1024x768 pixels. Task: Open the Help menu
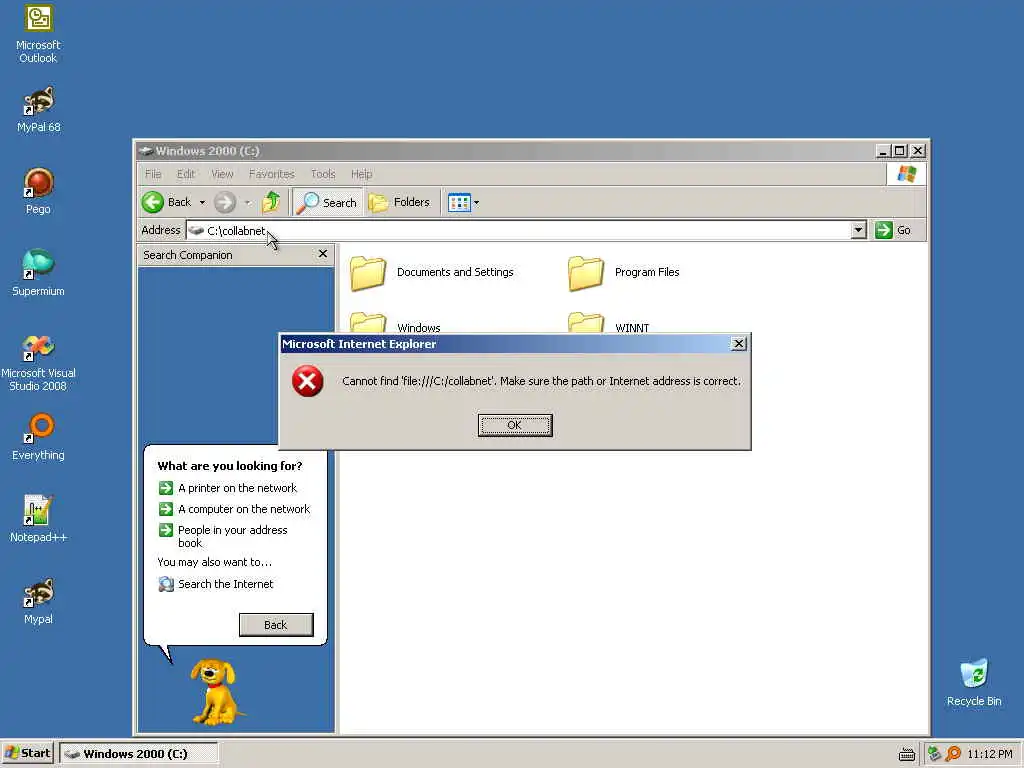[361, 174]
